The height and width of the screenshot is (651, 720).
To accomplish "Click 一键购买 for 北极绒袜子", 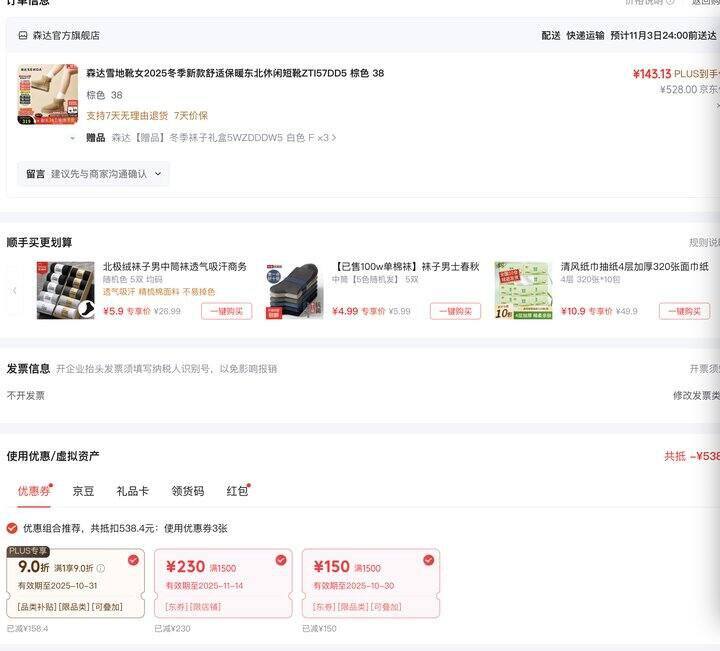I will tap(226, 311).
